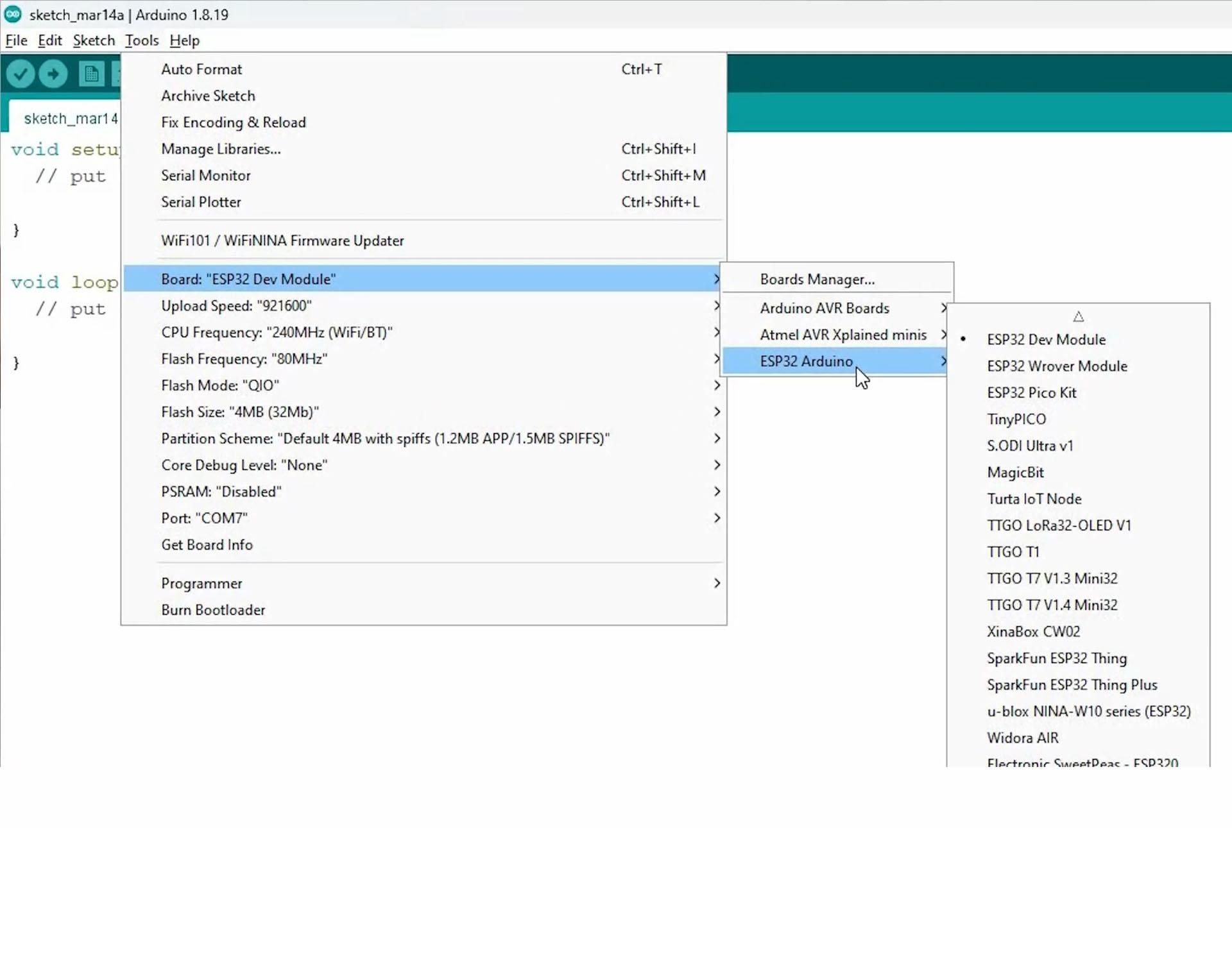Screen dimensions: 1232x962
Task: Select S.ODI Ultra v1 board
Action: (x=1079, y=446)
